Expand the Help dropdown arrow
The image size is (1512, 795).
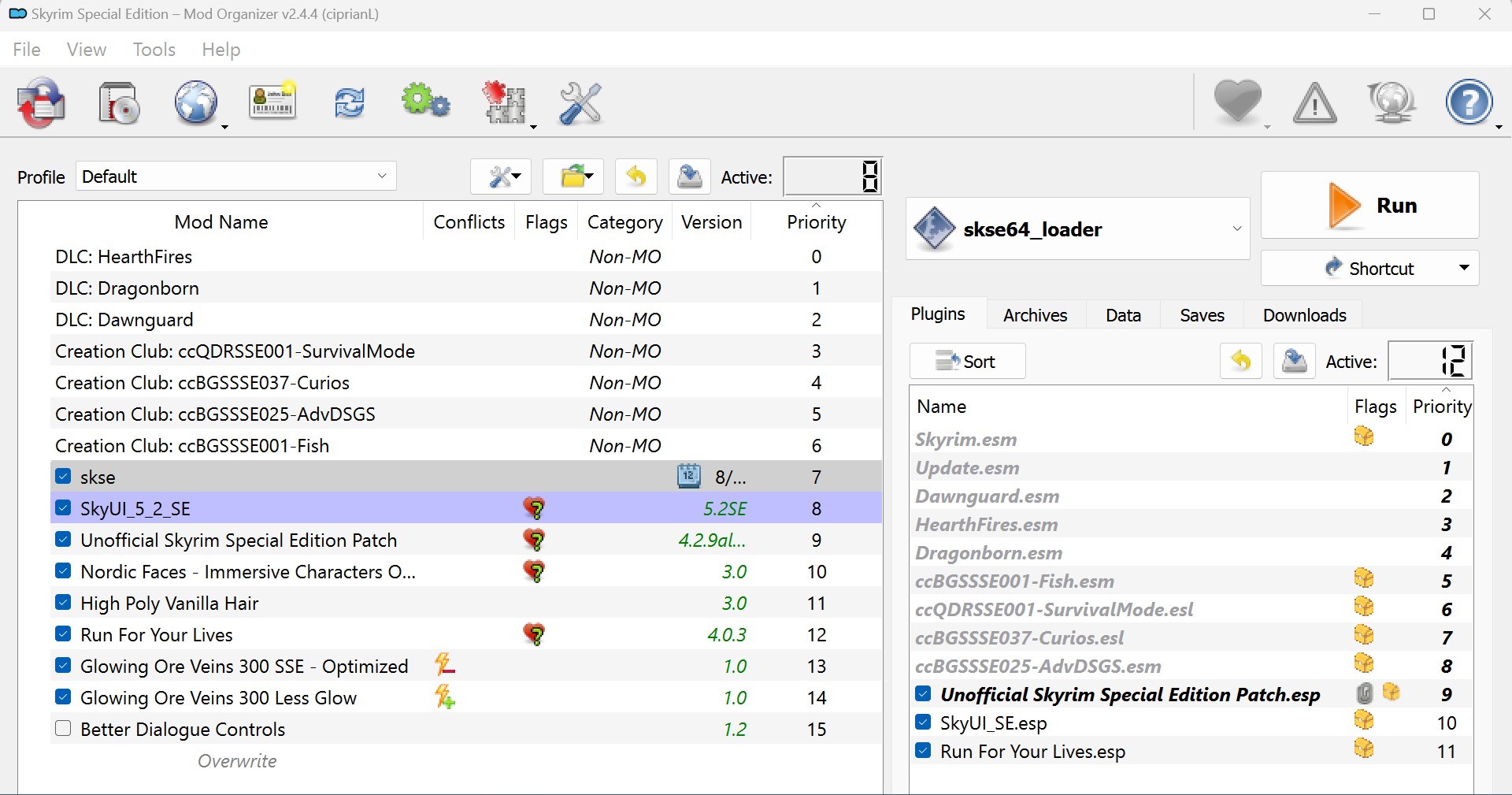click(1499, 127)
